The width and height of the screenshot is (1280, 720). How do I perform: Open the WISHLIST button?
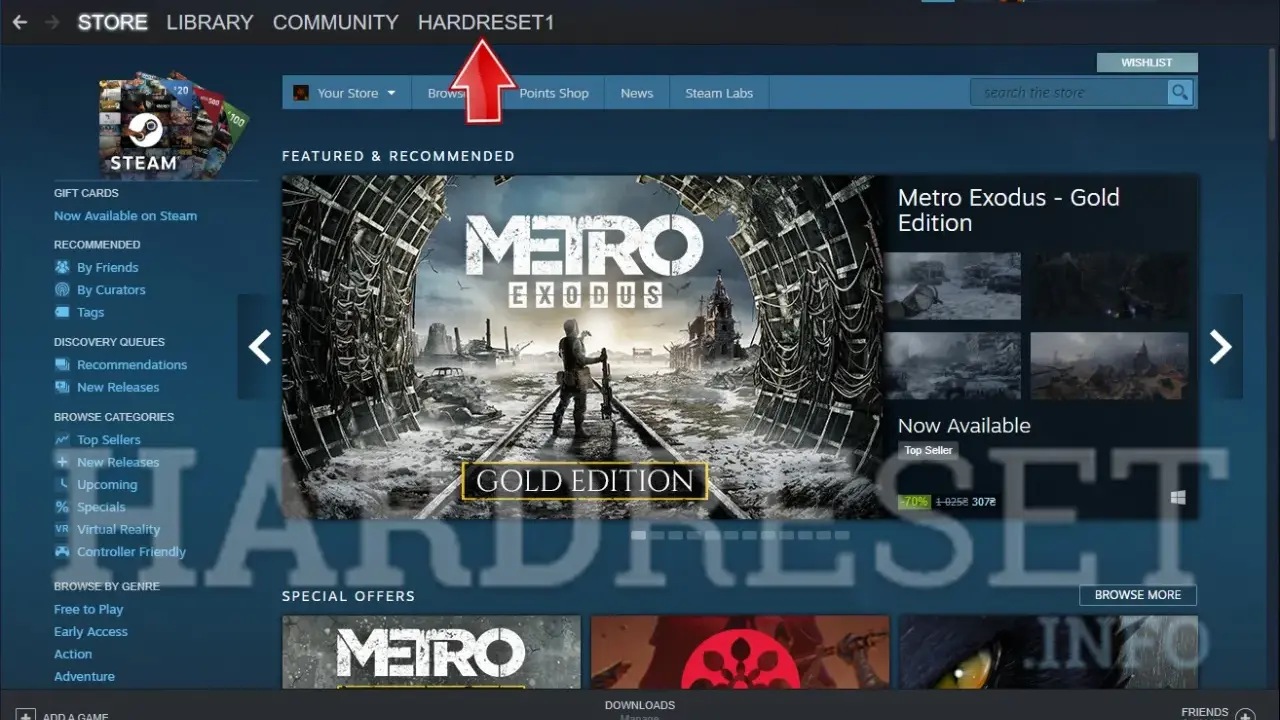[1147, 62]
